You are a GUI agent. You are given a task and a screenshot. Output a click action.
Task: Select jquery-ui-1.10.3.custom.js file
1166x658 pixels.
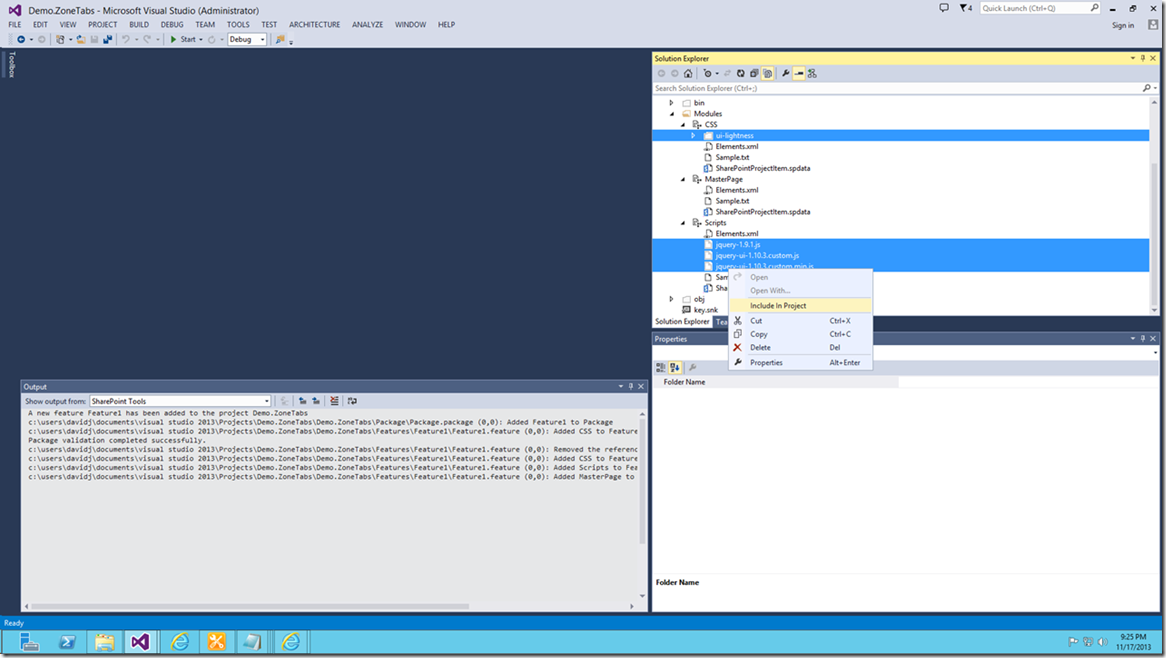tap(757, 256)
